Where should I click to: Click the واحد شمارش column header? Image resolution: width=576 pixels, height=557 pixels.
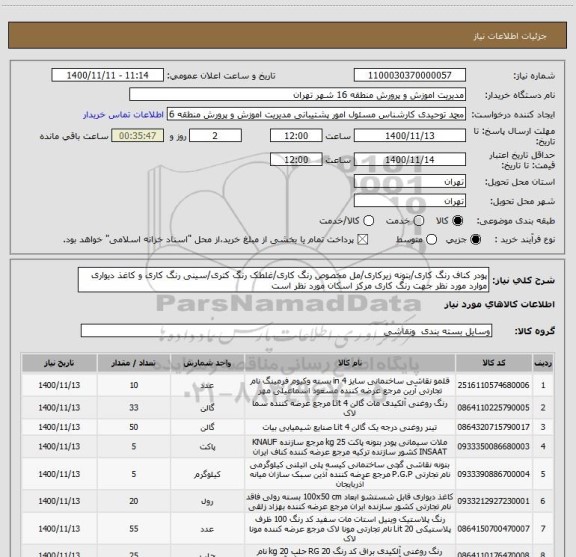[x=207, y=363]
